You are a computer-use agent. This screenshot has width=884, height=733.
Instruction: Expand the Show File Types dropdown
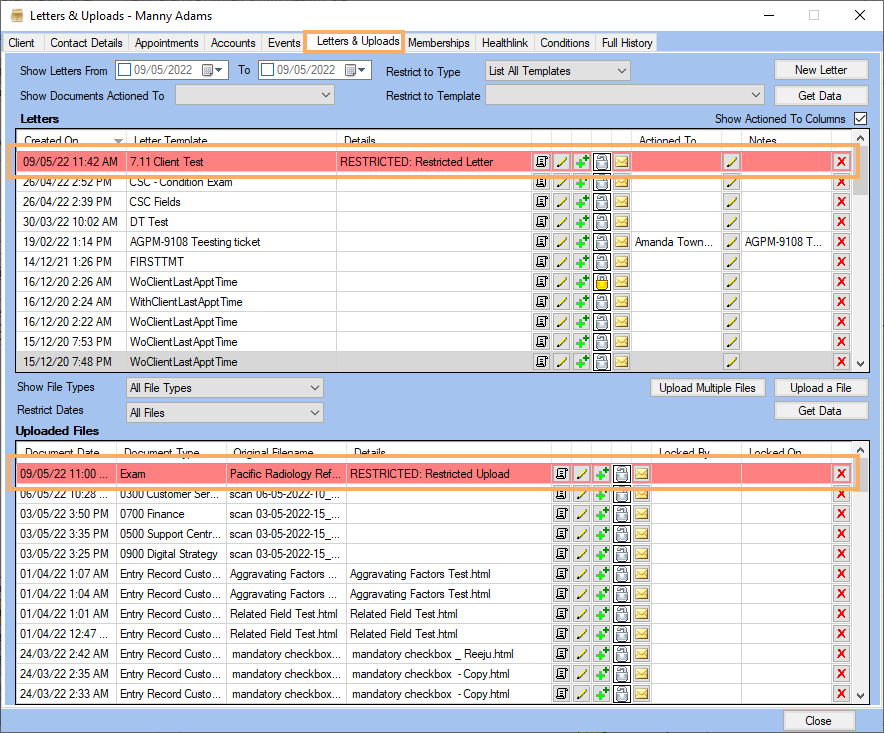[x=225, y=388]
